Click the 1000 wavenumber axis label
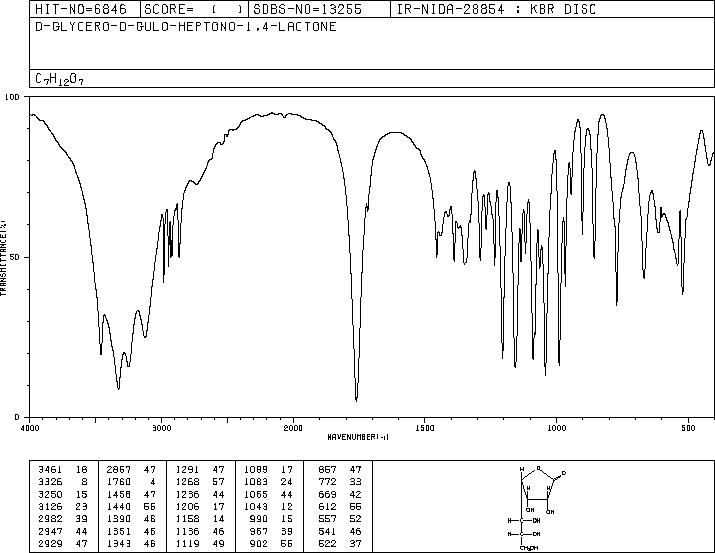The width and height of the screenshot is (715, 553). tap(556, 428)
